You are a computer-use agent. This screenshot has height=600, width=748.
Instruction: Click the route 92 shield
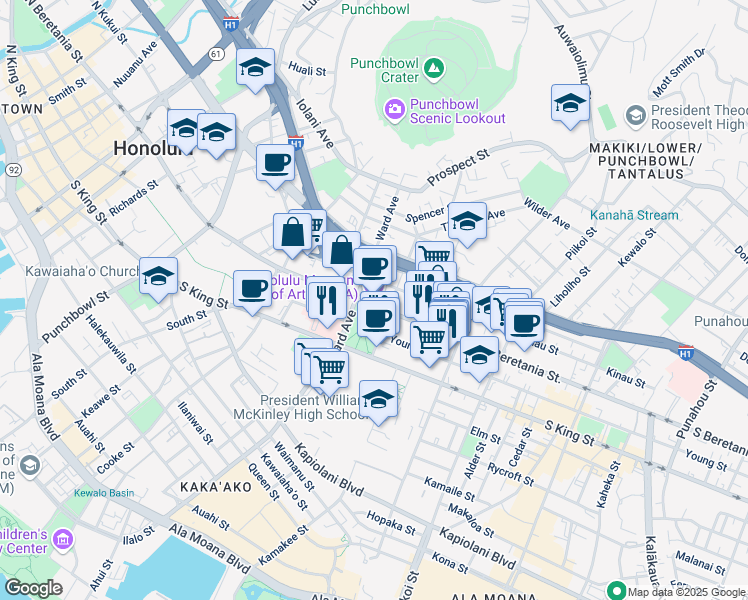(x=14, y=169)
